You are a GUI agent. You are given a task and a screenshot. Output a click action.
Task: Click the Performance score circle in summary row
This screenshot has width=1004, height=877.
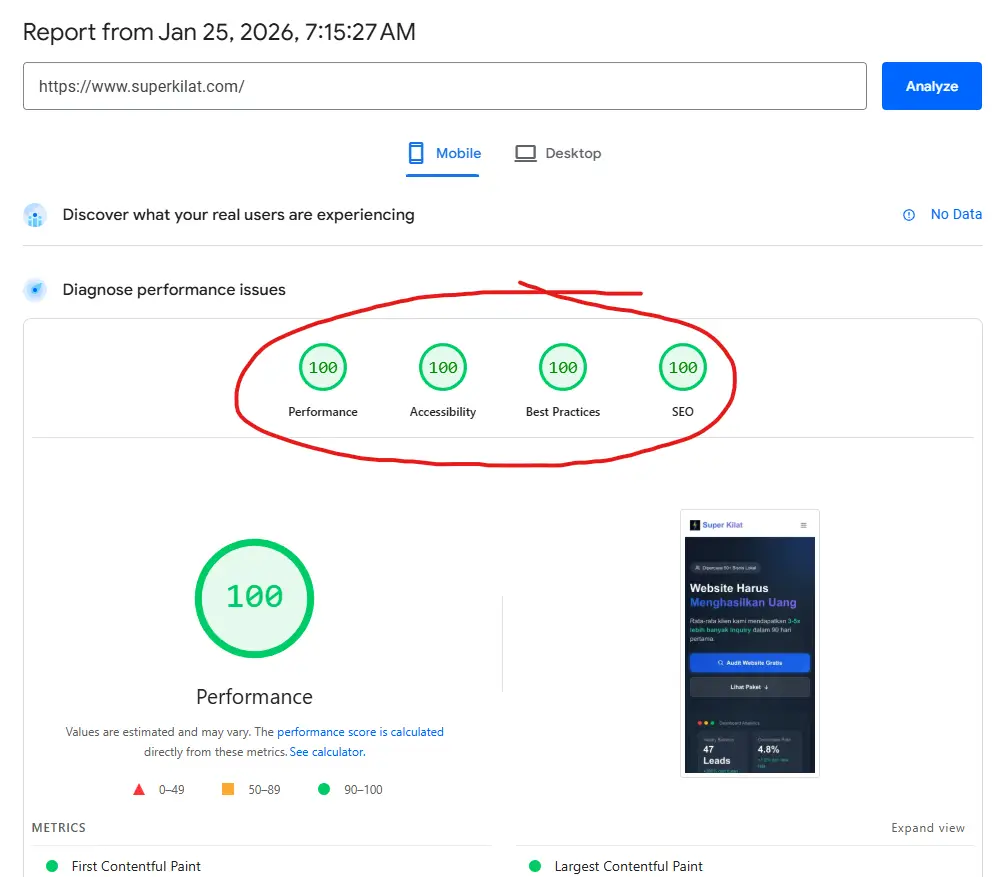322,366
